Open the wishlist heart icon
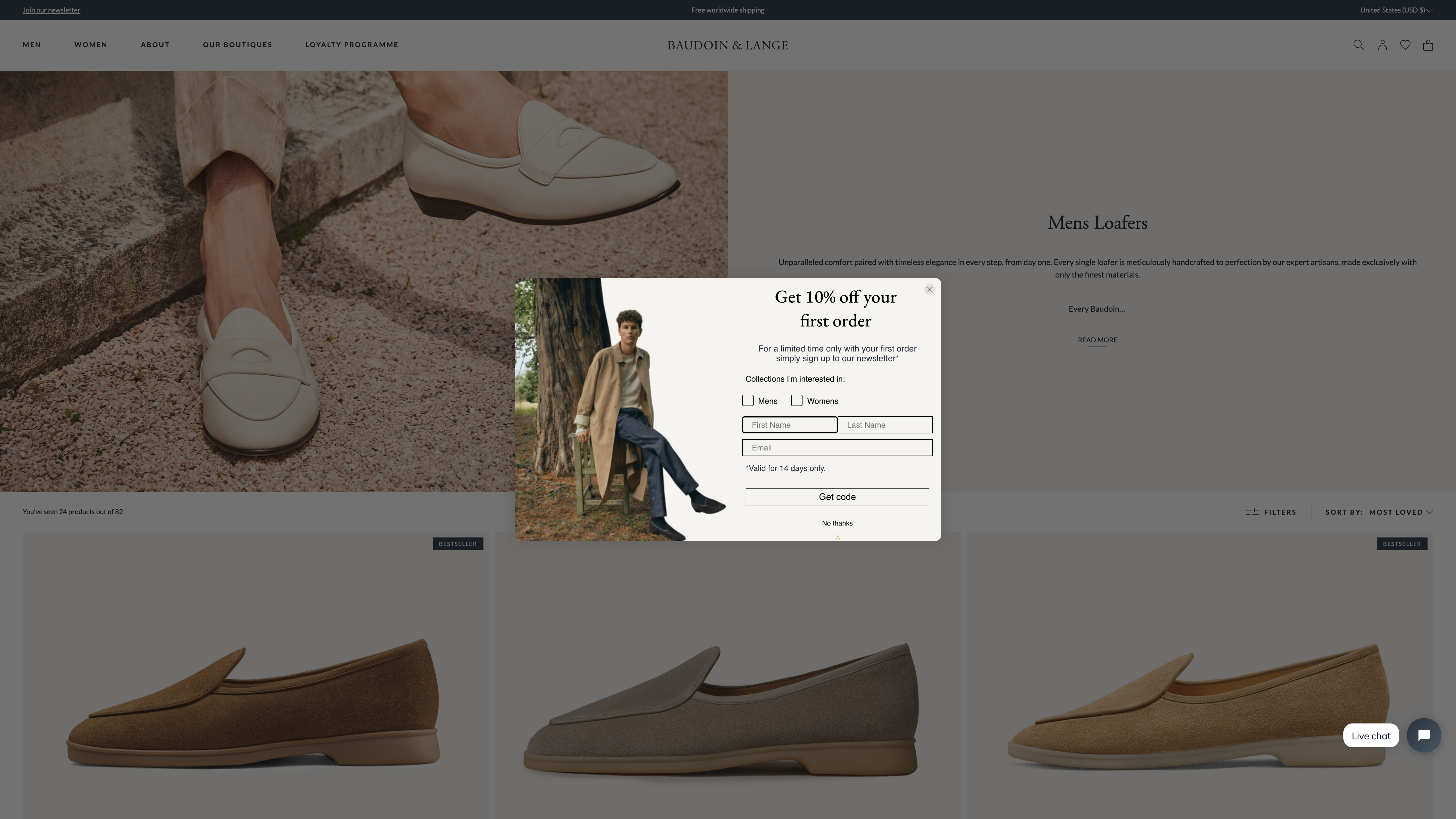The image size is (1456, 819). pyautogui.click(x=1405, y=45)
